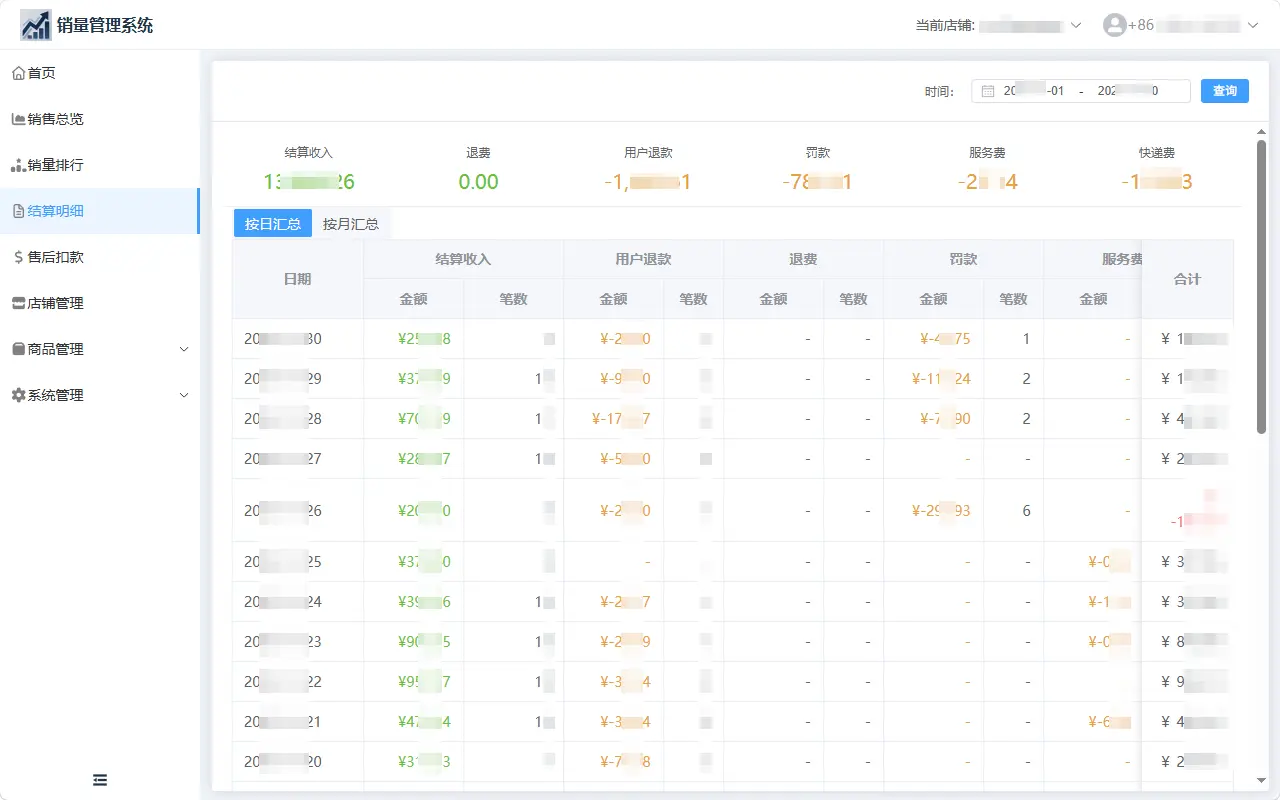The width and height of the screenshot is (1280, 800).
Task: Click the 查询 button
Action: tap(1225, 91)
